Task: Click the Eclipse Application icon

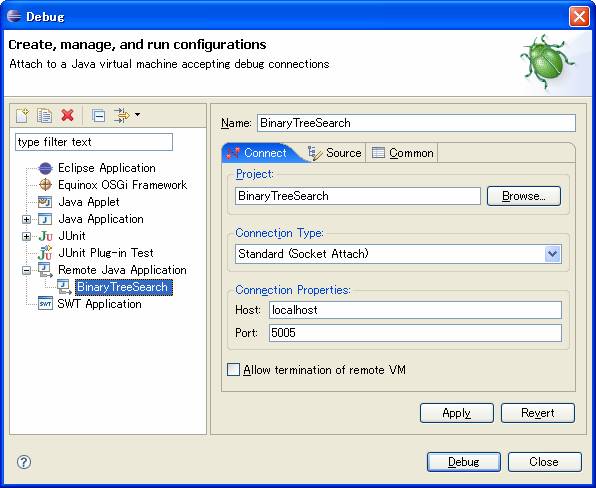Action: [45, 168]
